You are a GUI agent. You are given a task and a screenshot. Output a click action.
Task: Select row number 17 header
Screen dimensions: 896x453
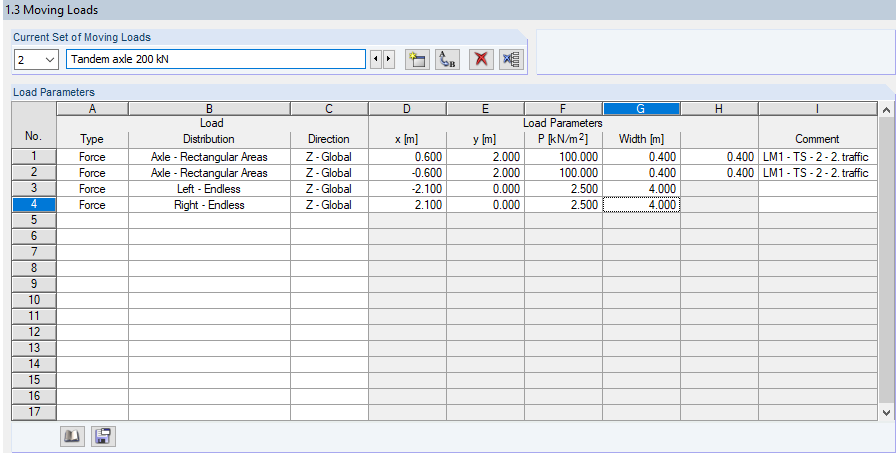(x=34, y=412)
